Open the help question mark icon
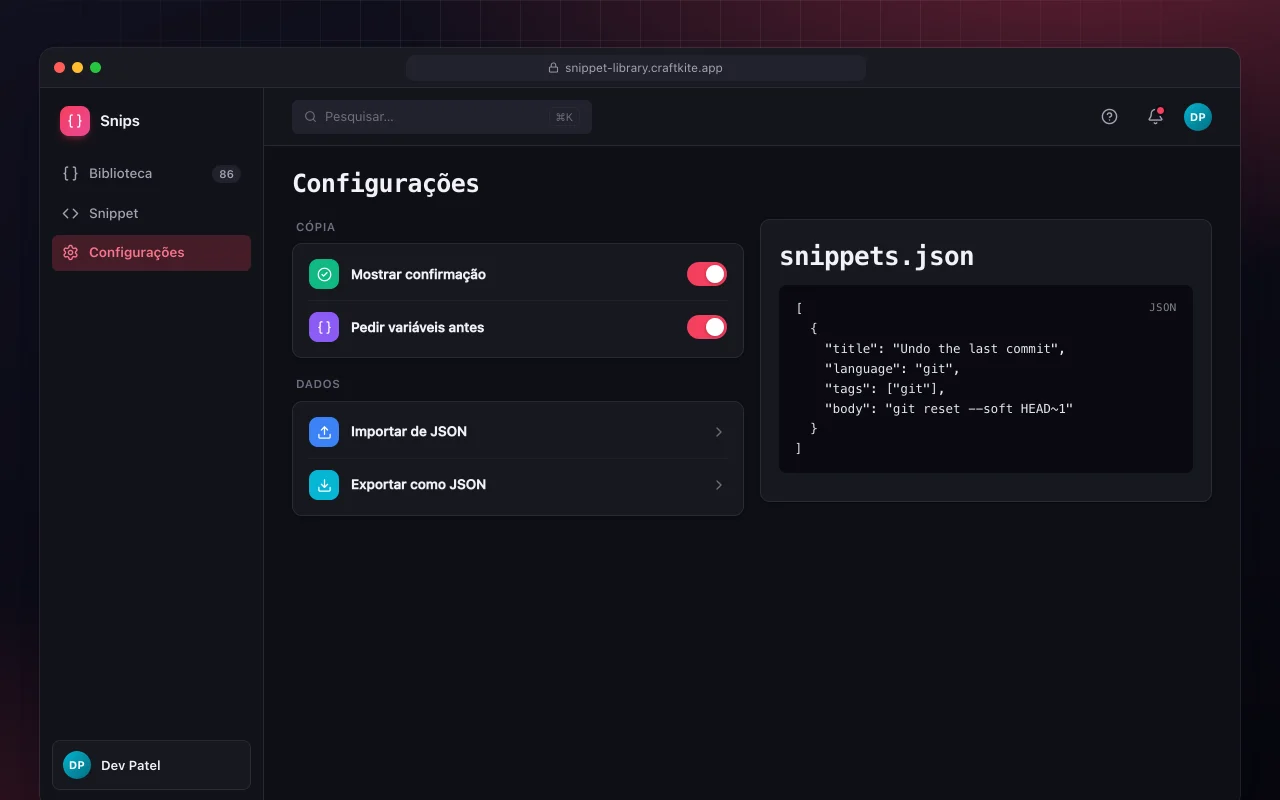Viewport: 1280px width, 800px height. (1109, 117)
